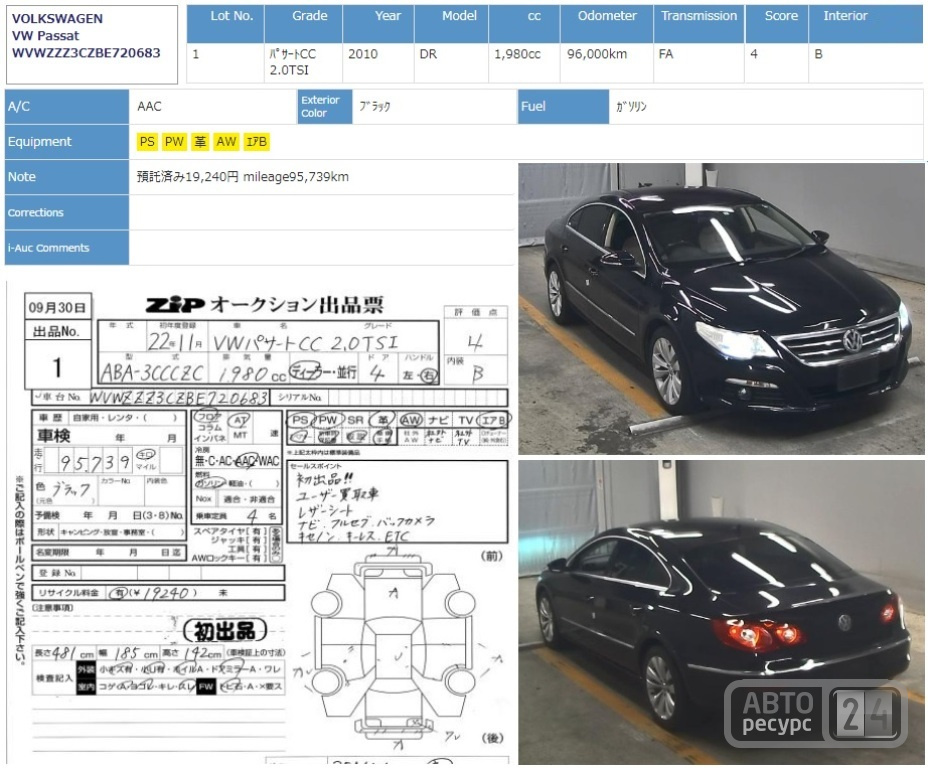The image size is (928, 768).
Task: Click the PW equipment tag
Action: [x=174, y=141]
